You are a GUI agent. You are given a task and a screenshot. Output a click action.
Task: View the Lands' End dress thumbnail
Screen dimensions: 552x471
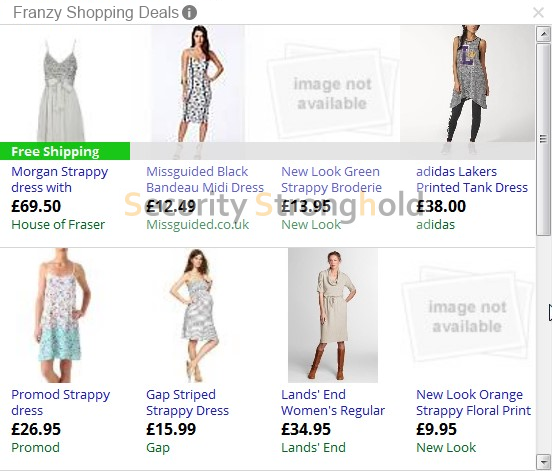point(333,315)
